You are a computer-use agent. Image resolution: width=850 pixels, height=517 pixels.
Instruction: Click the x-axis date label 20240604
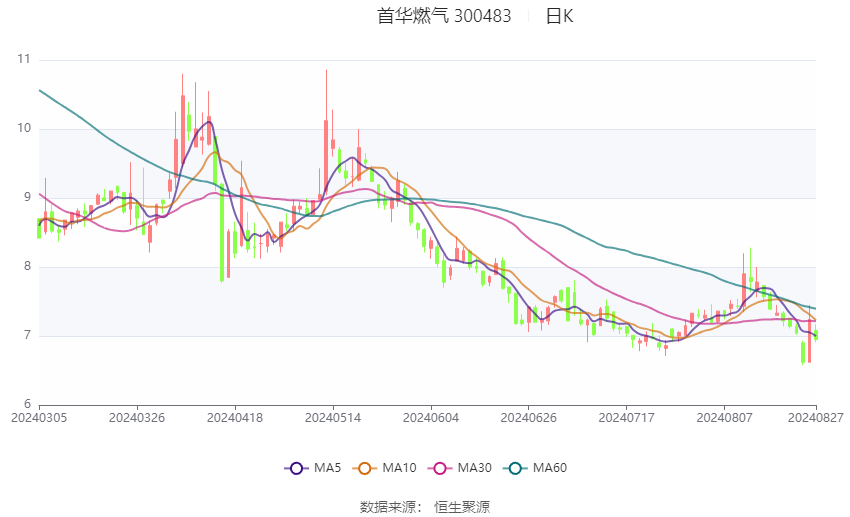[431, 418]
